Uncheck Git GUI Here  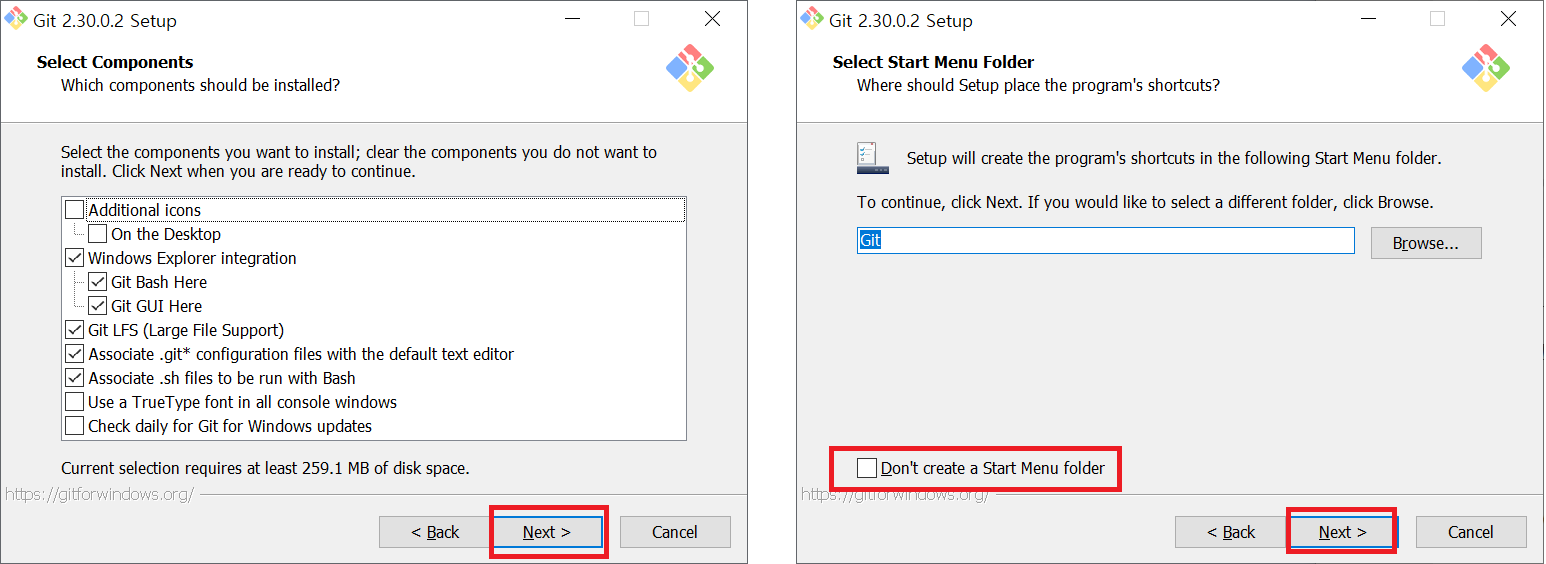[x=98, y=306]
